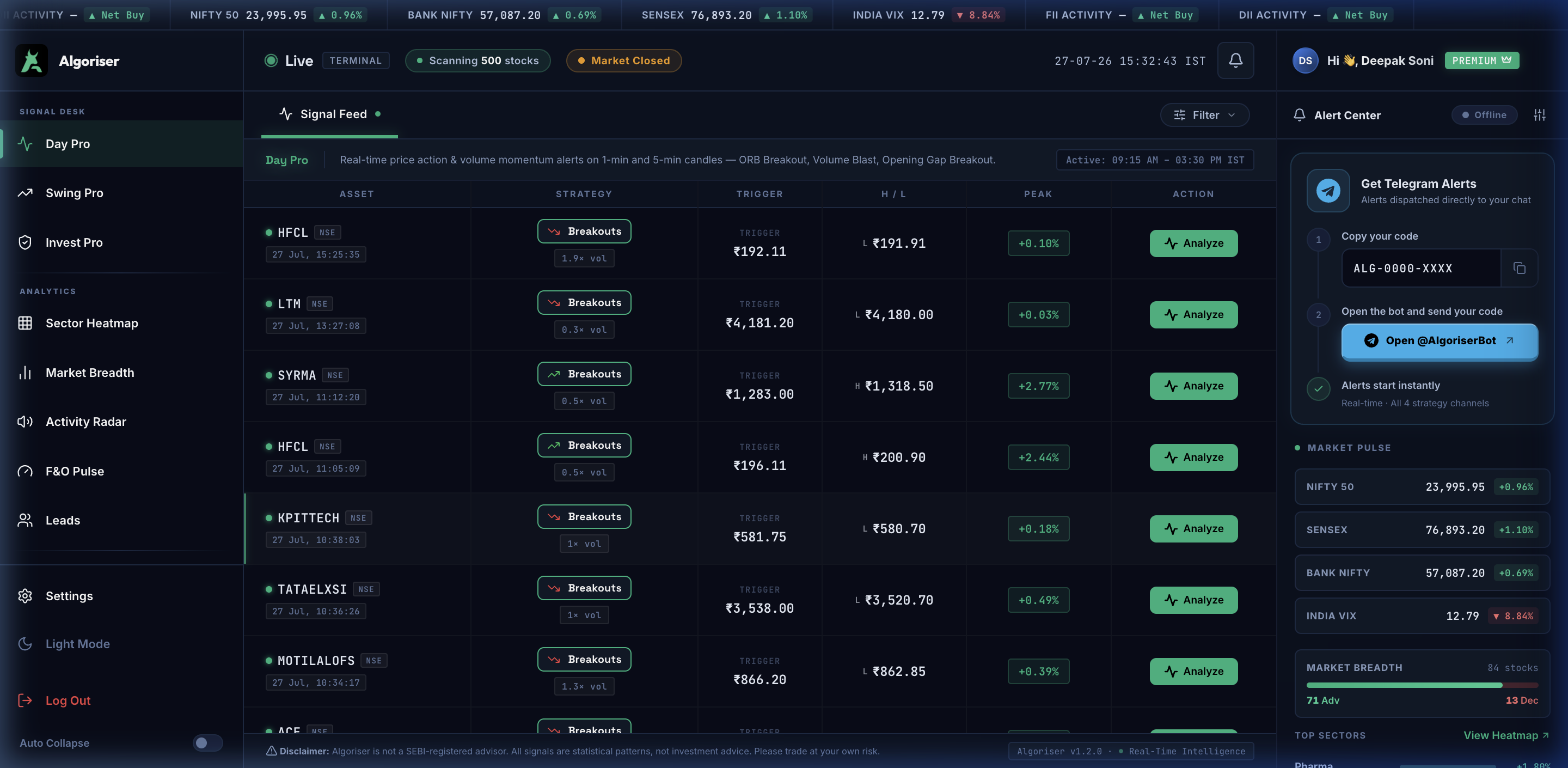Click the Light Mode moon icon
This screenshot has width=1568, height=768.
(25, 644)
